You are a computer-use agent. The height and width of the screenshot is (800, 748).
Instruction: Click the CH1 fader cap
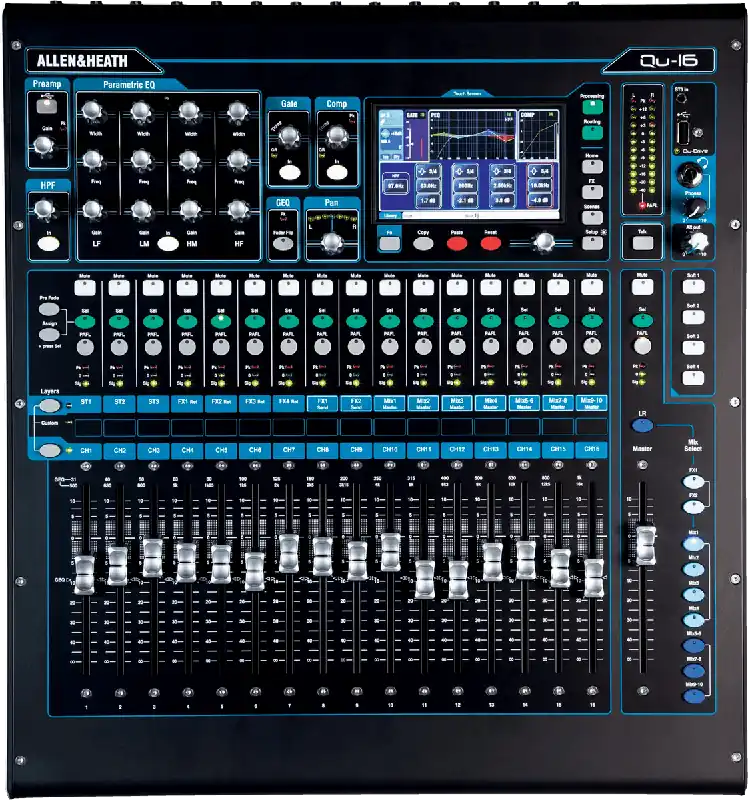(84, 575)
